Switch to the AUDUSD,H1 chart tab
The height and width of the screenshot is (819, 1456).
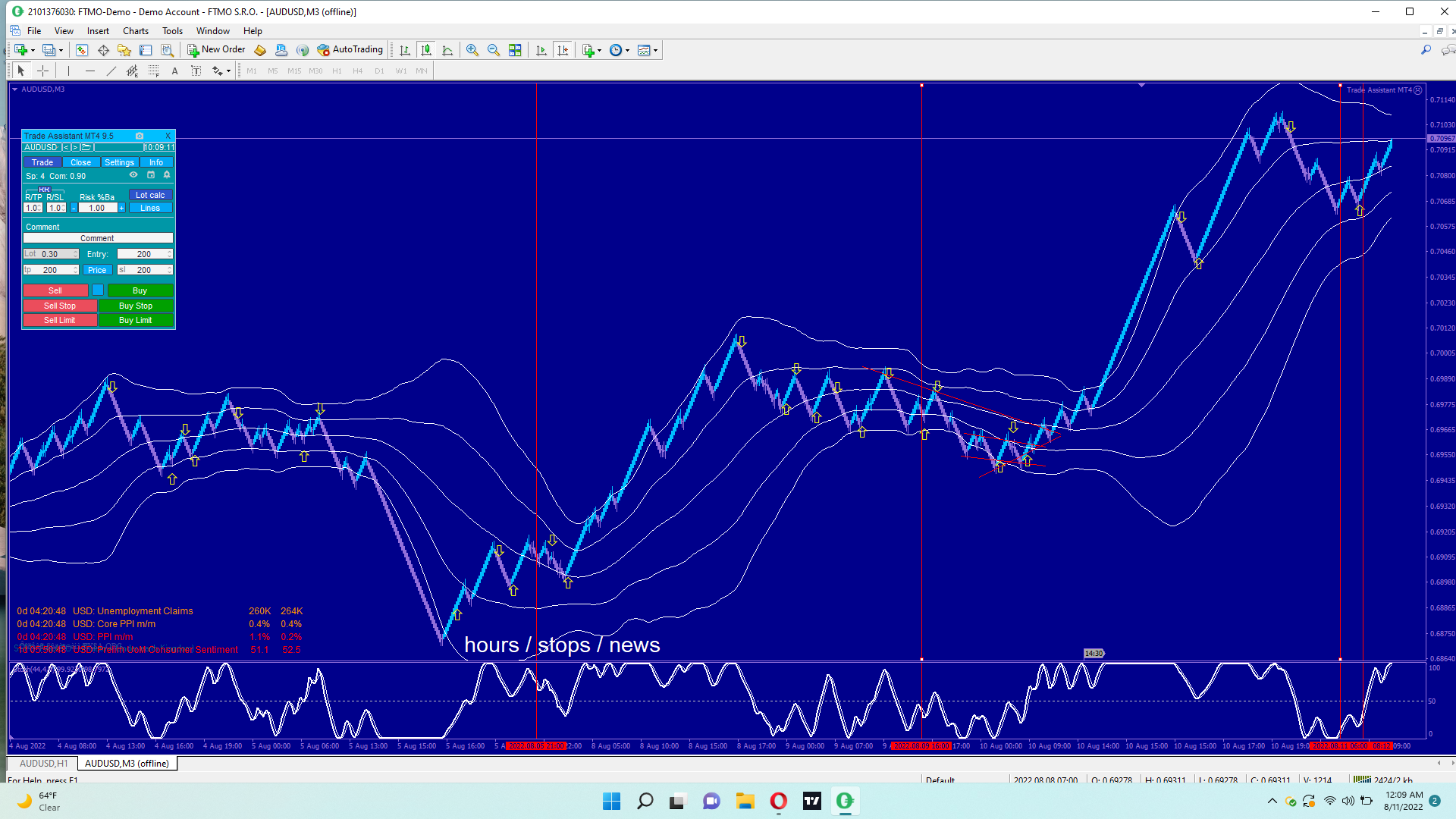[43, 764]
